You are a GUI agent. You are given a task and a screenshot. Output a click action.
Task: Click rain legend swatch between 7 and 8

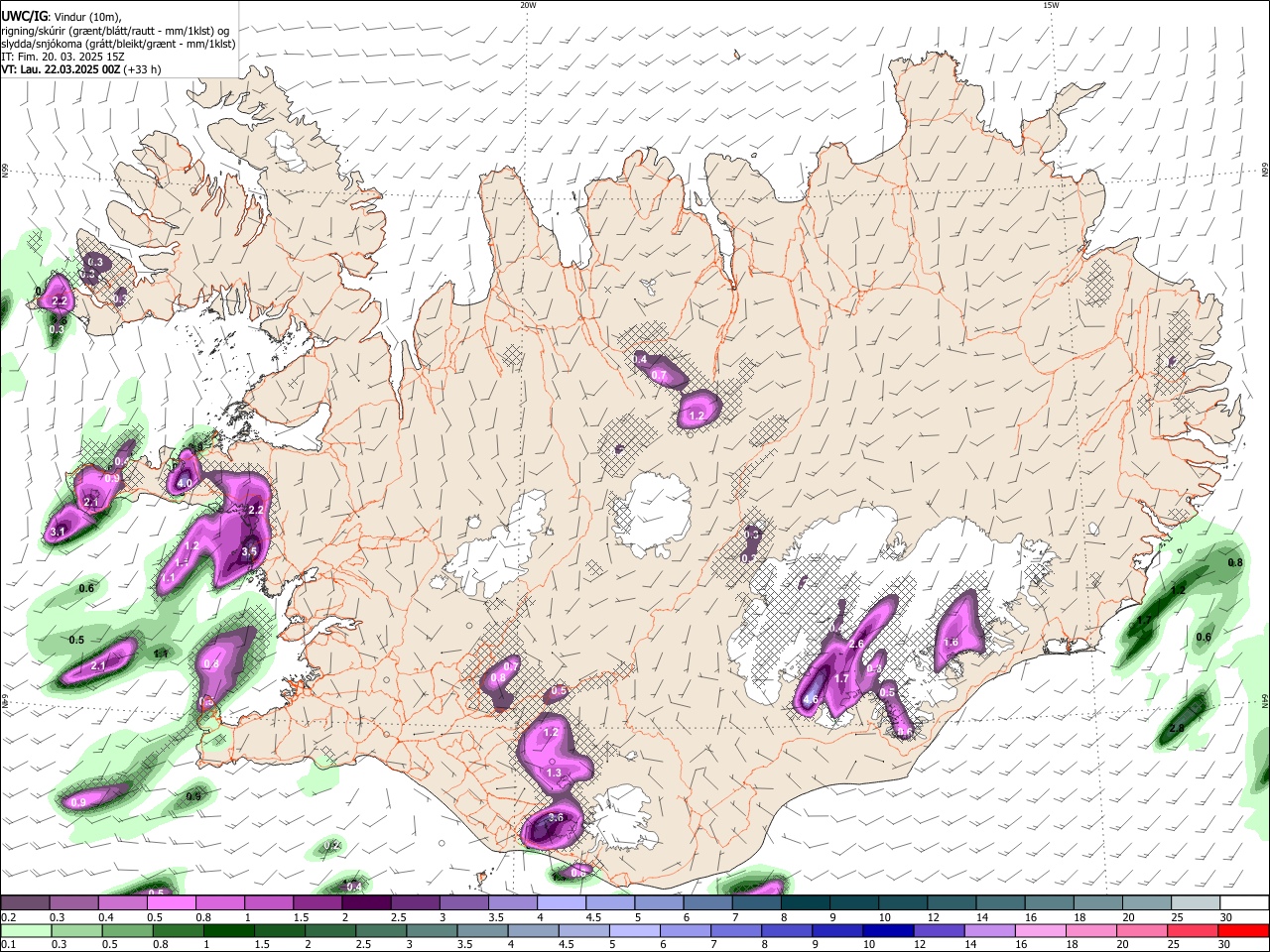coord(735,931)
